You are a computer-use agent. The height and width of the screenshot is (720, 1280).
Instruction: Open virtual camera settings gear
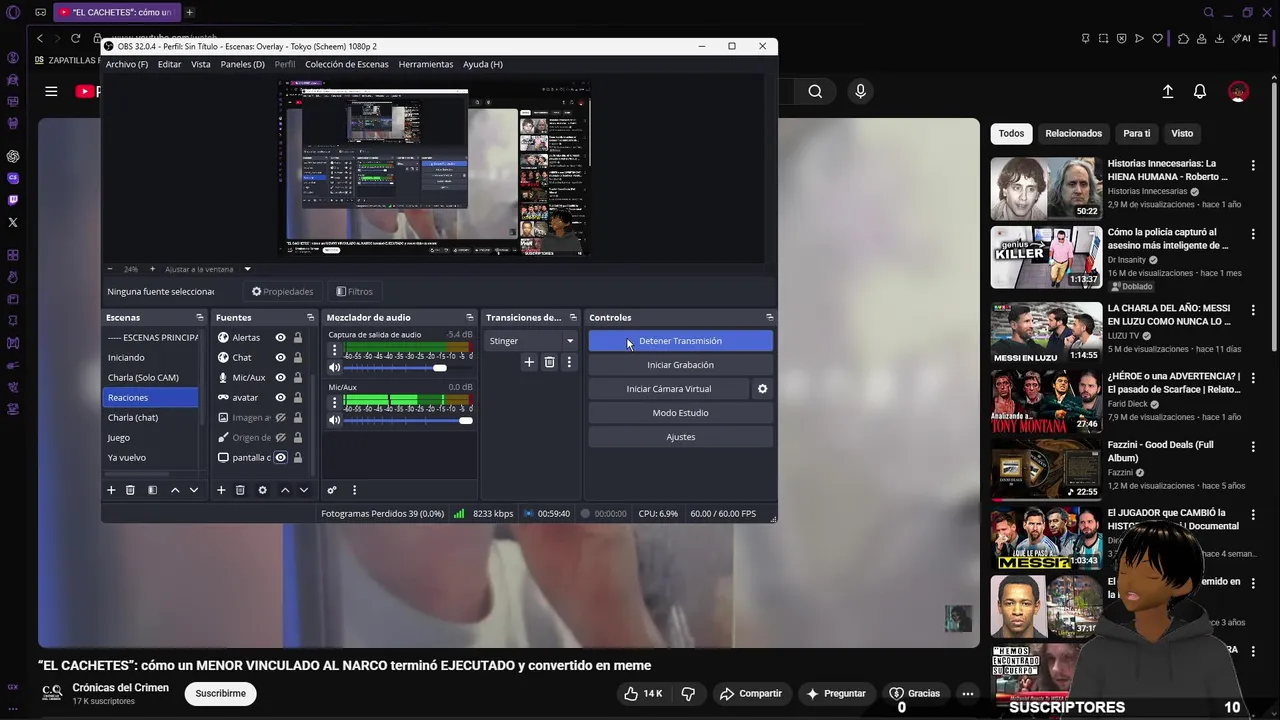762,389
